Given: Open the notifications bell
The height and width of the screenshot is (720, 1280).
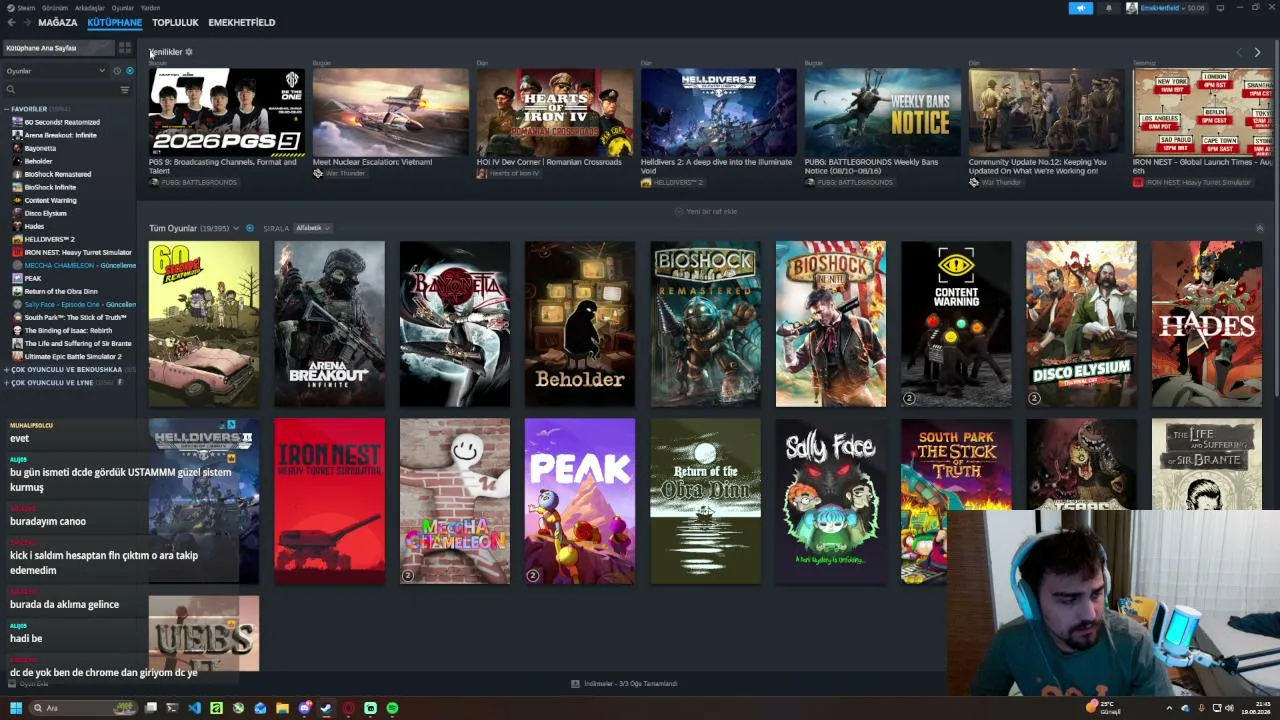Looking at the screenshot, I should (1108, 8).
